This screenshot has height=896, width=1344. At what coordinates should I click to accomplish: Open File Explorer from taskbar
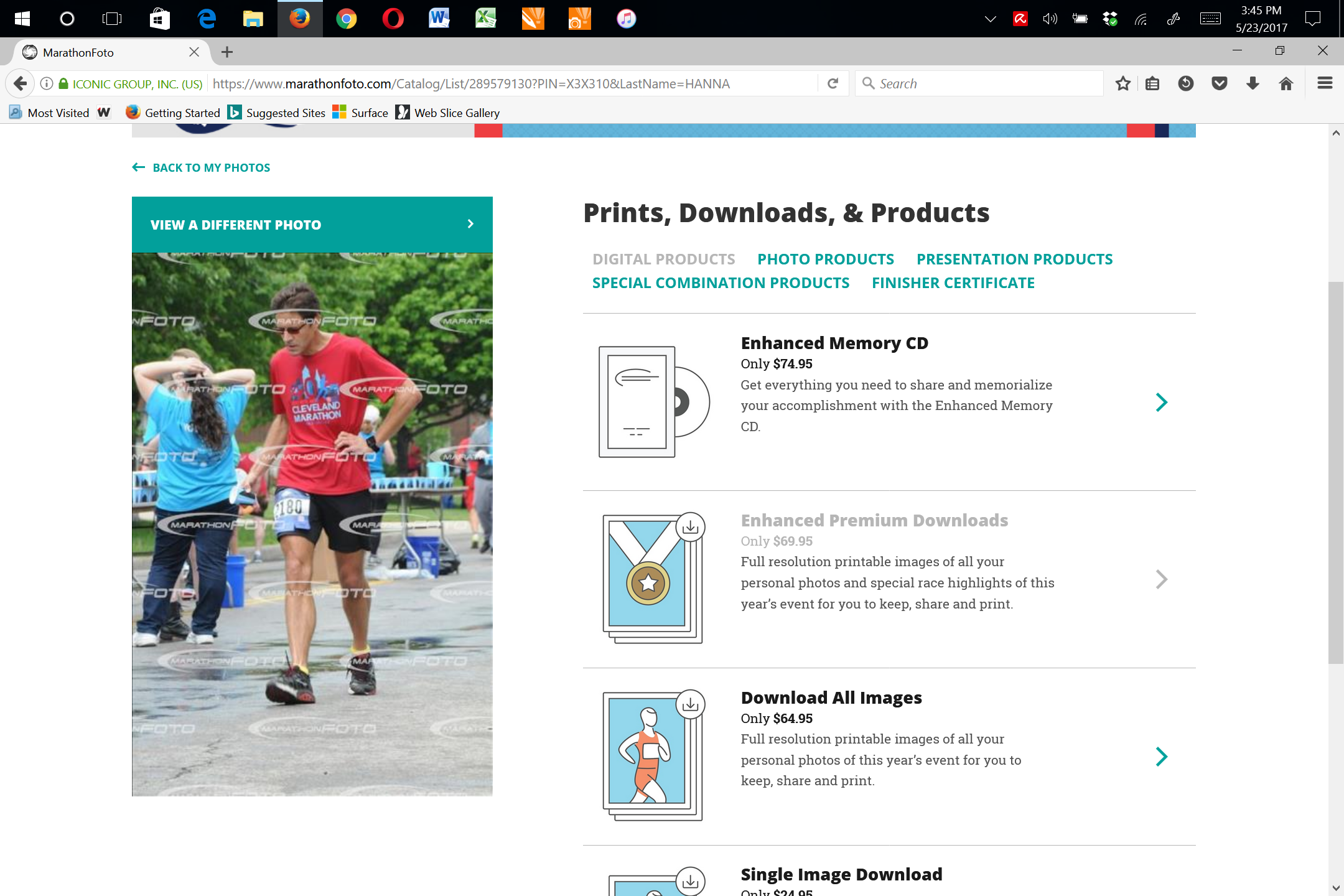[253, 19]
